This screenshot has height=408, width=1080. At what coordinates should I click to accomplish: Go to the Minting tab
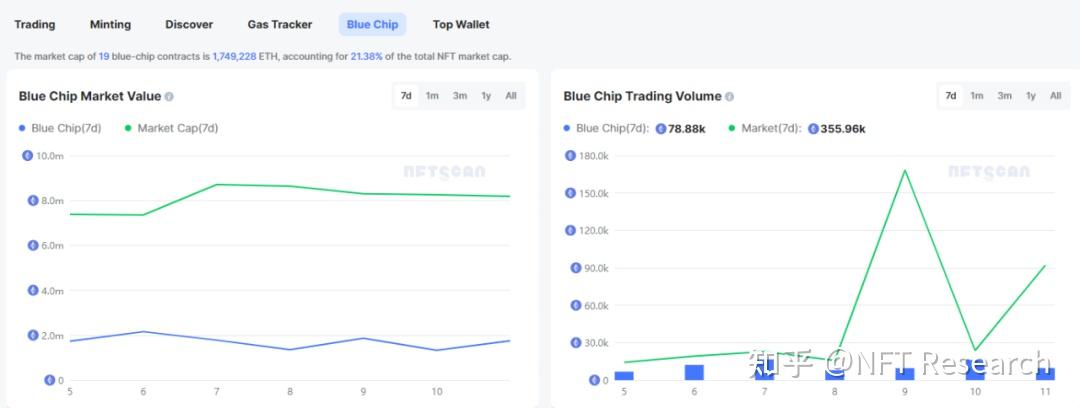(x=110, y=24)
